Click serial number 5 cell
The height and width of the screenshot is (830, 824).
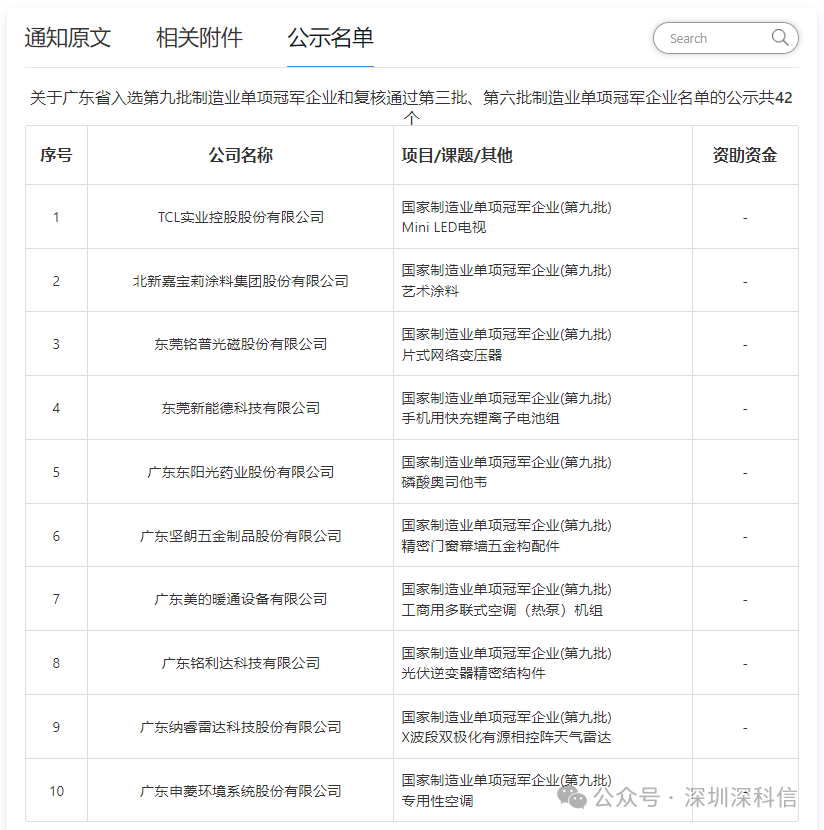coord(56,472)
